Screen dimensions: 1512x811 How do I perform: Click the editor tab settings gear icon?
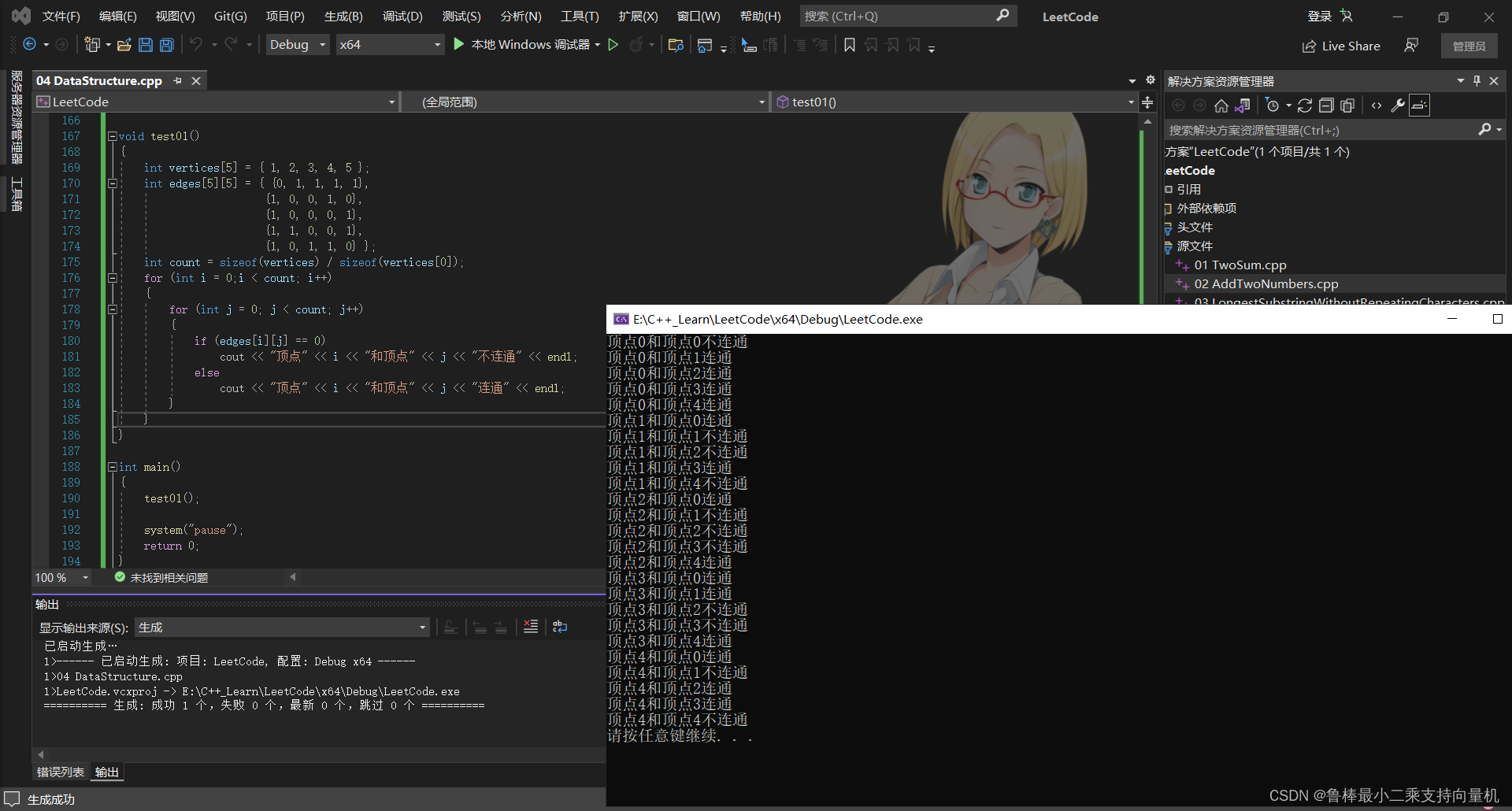tap(1150, 80)
